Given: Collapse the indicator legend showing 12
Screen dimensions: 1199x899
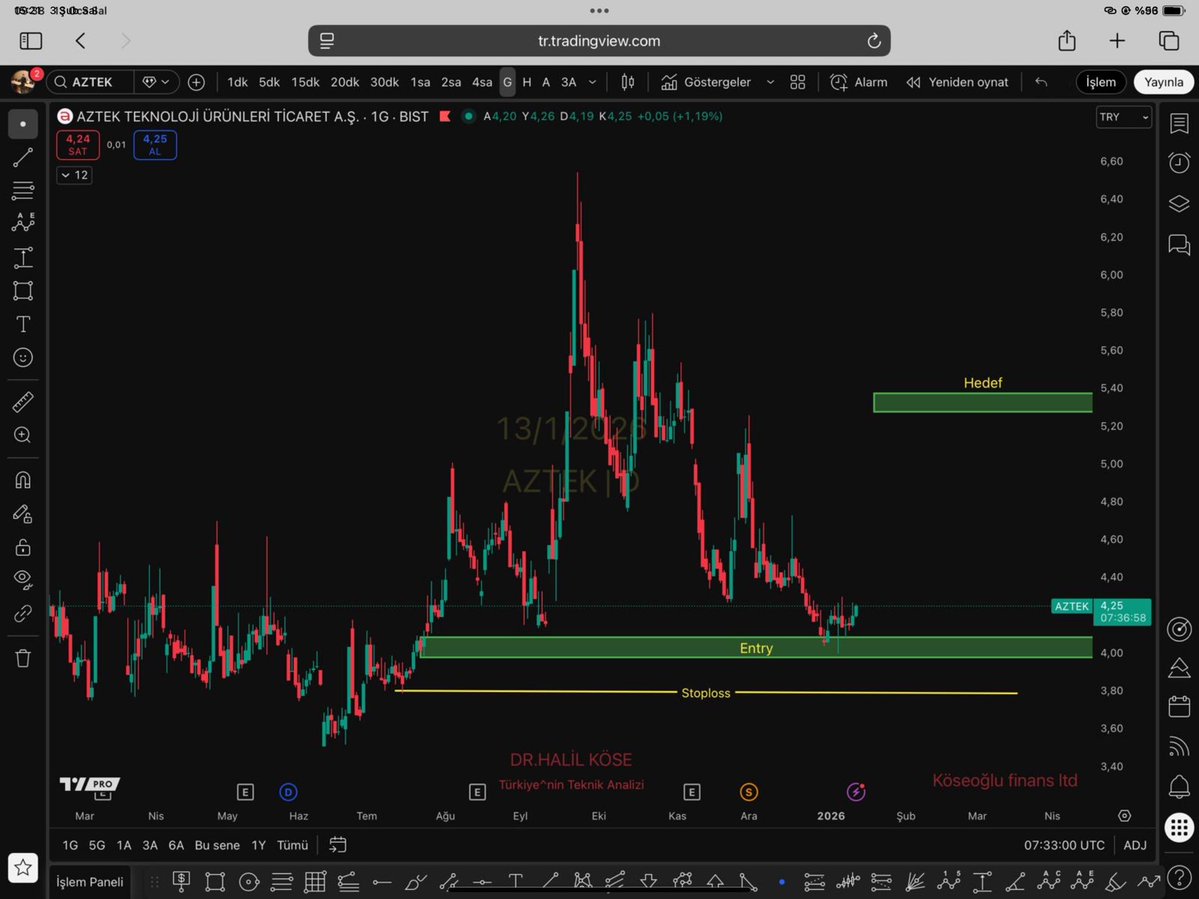Looking at the screenshot, I should coord(74,175).
